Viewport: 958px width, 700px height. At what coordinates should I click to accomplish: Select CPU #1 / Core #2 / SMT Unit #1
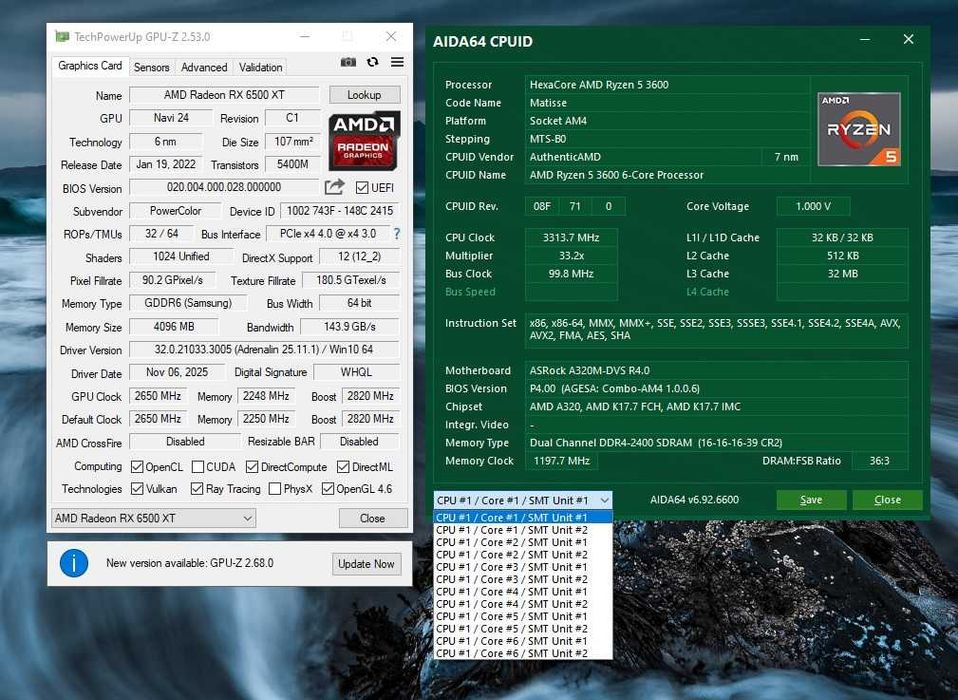(x=523, y=542)
